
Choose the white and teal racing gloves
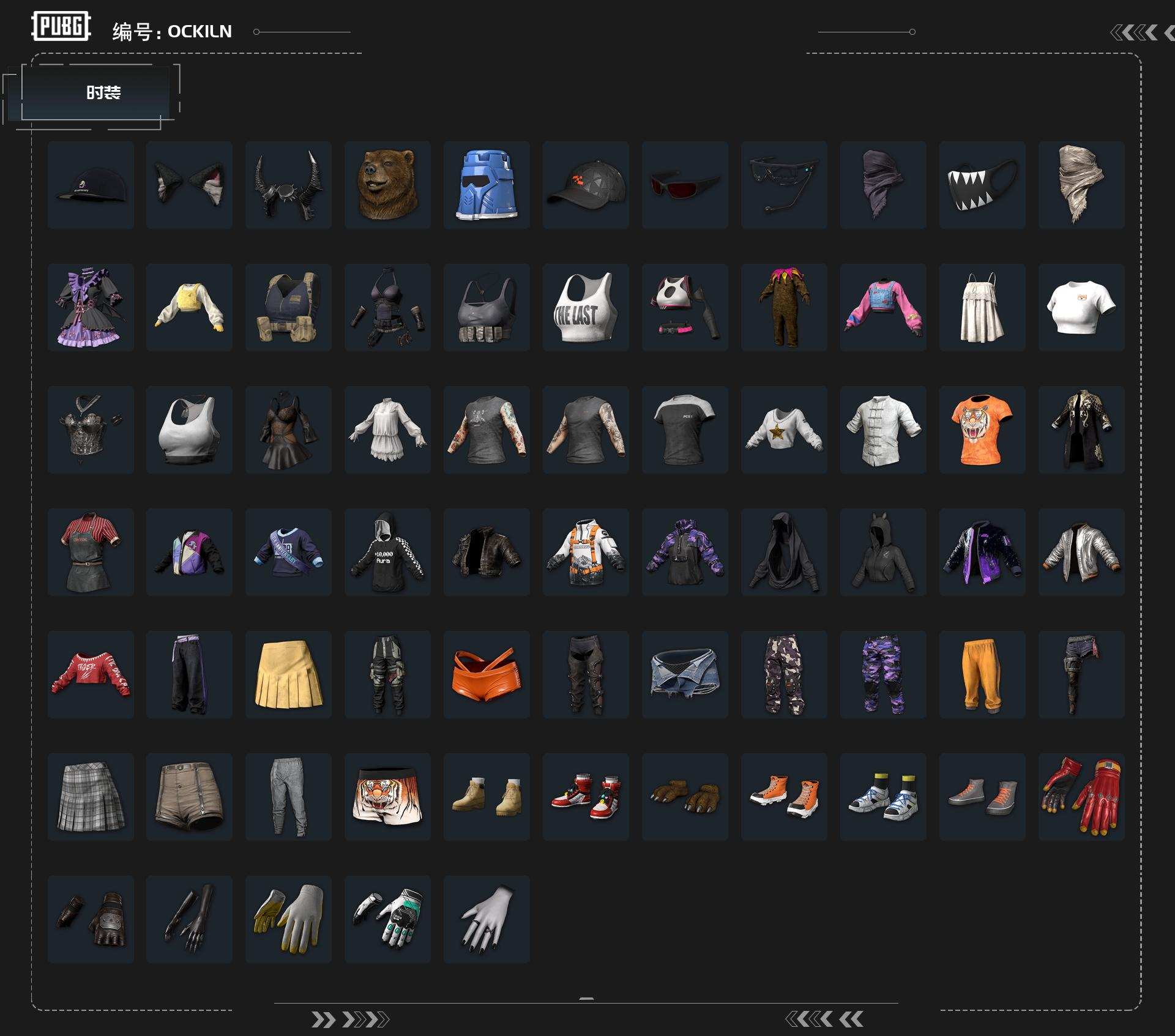pyautogui.click(x=387, y=919)
